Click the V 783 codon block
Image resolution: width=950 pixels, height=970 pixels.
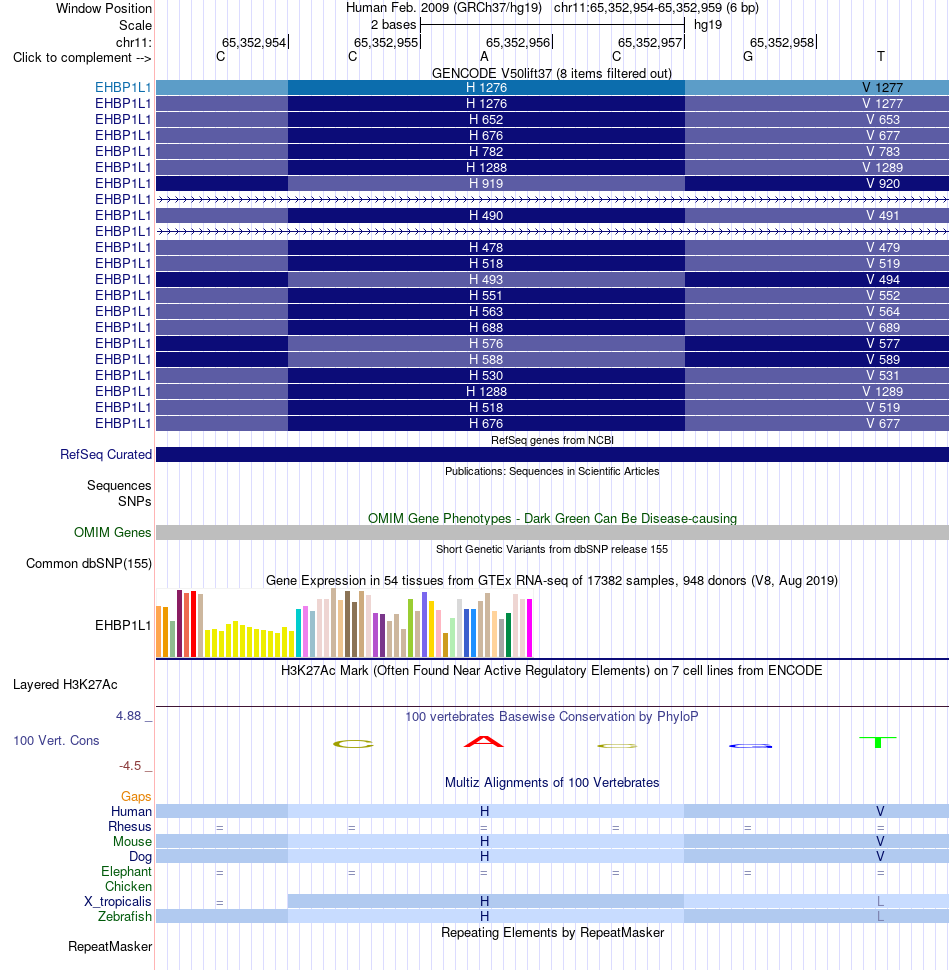pos(817,152)
